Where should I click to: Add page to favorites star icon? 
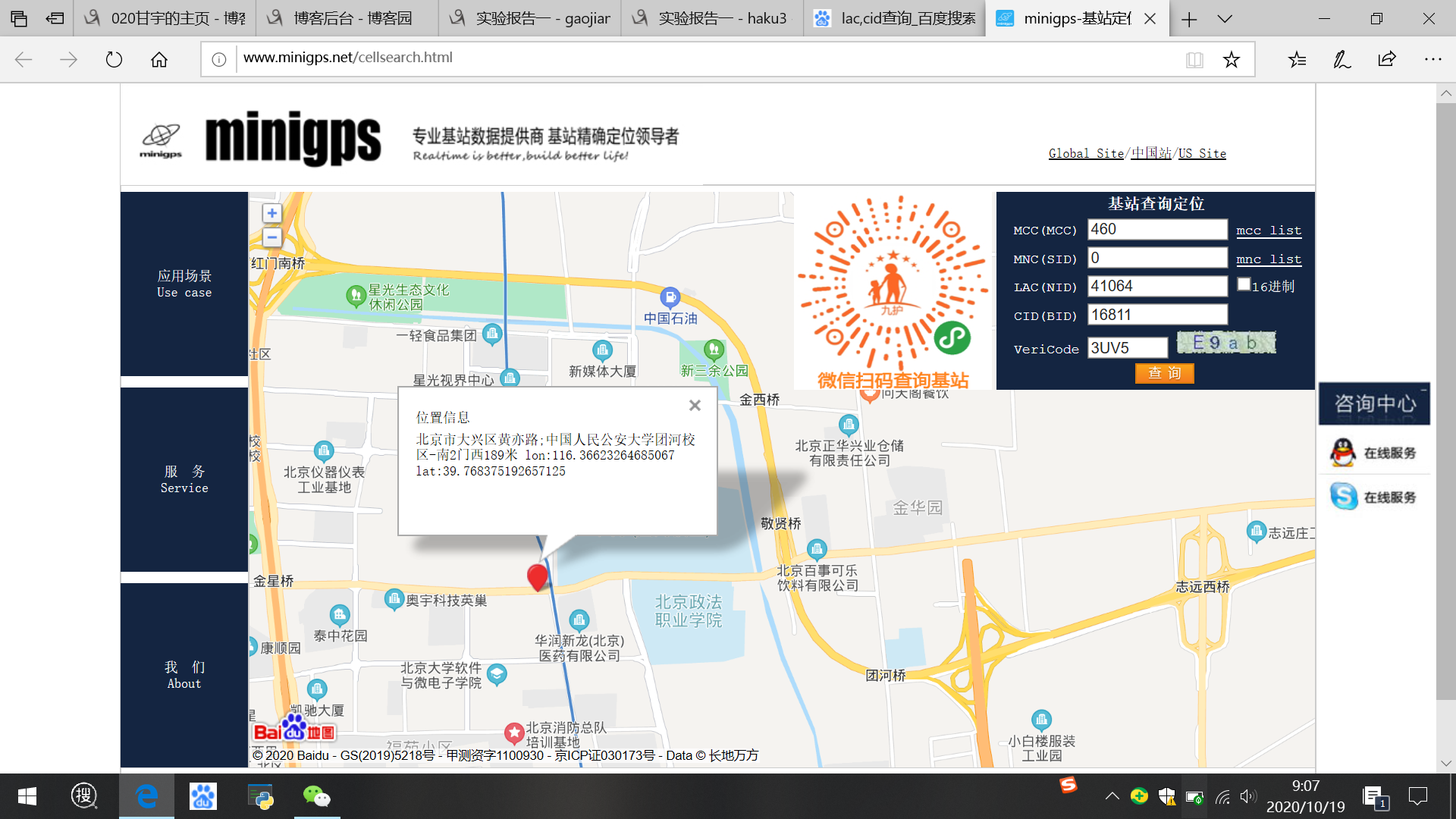click(1232, 60)
